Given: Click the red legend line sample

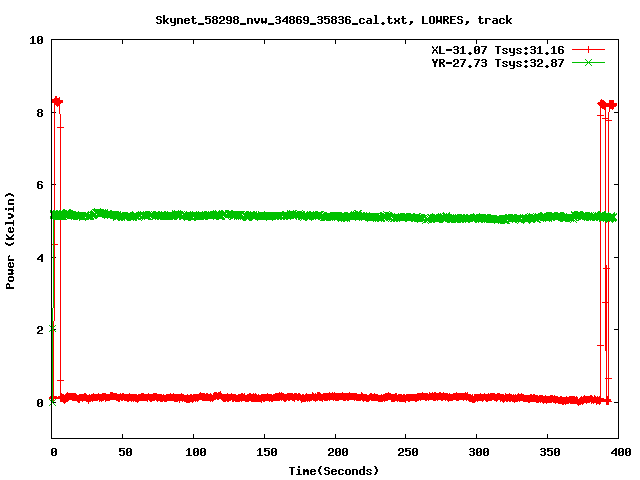Looking at the screenshot, I should [588, 50].
